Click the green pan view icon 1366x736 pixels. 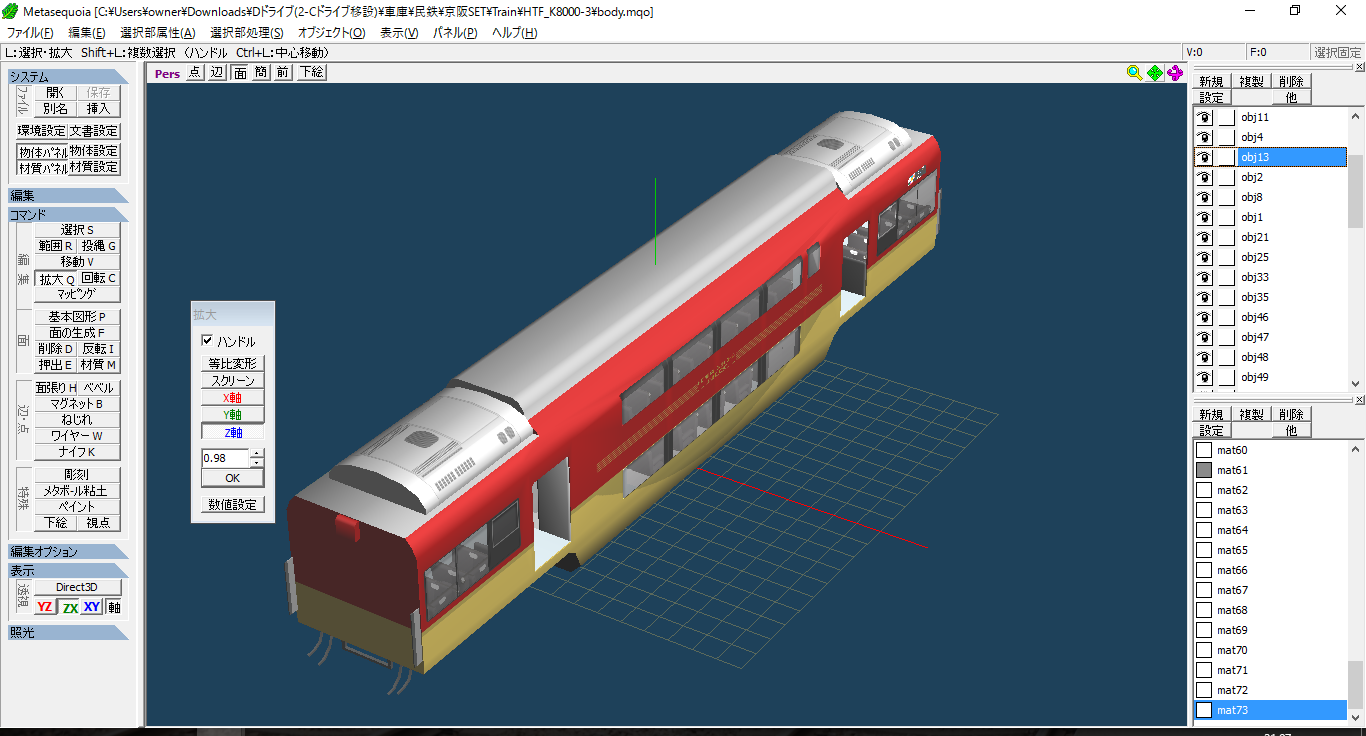tap(1155, 72)
